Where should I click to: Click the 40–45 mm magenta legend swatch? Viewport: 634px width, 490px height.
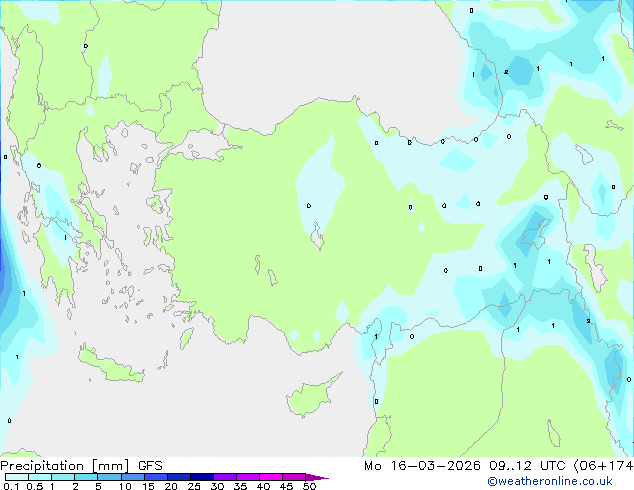pos(271,477)
